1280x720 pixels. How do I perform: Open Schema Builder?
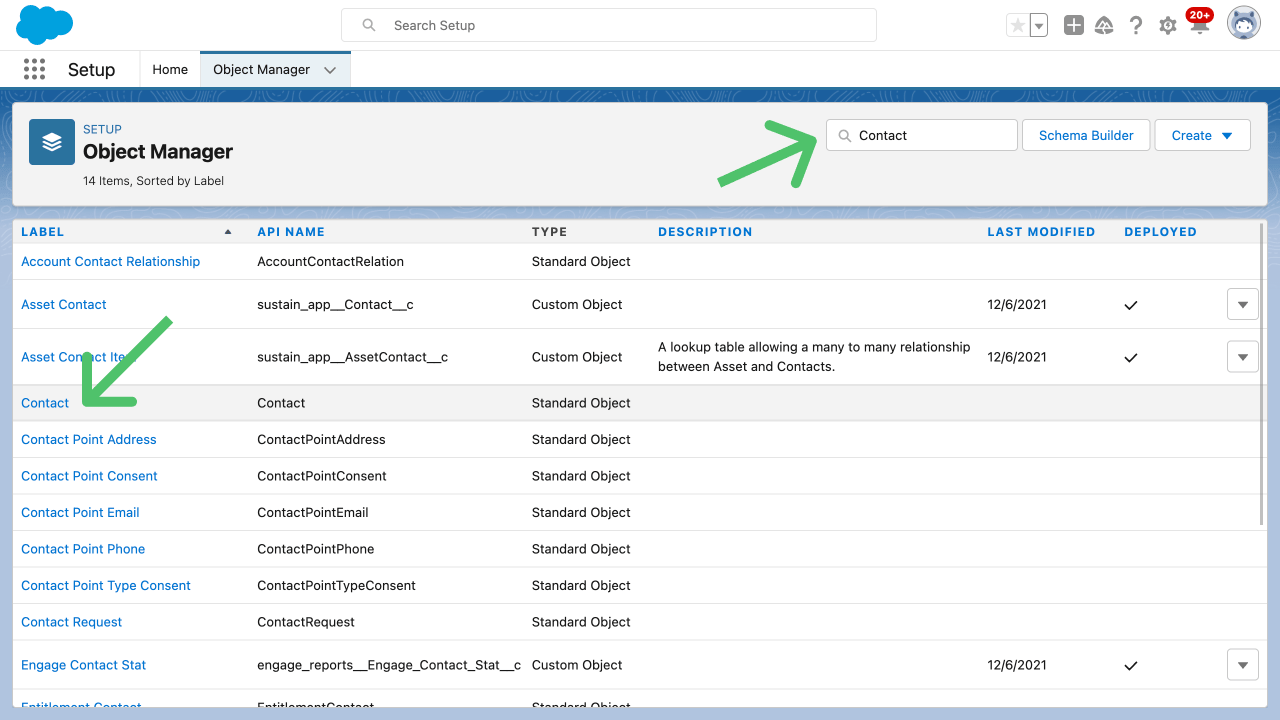(x=1086, y=135)
